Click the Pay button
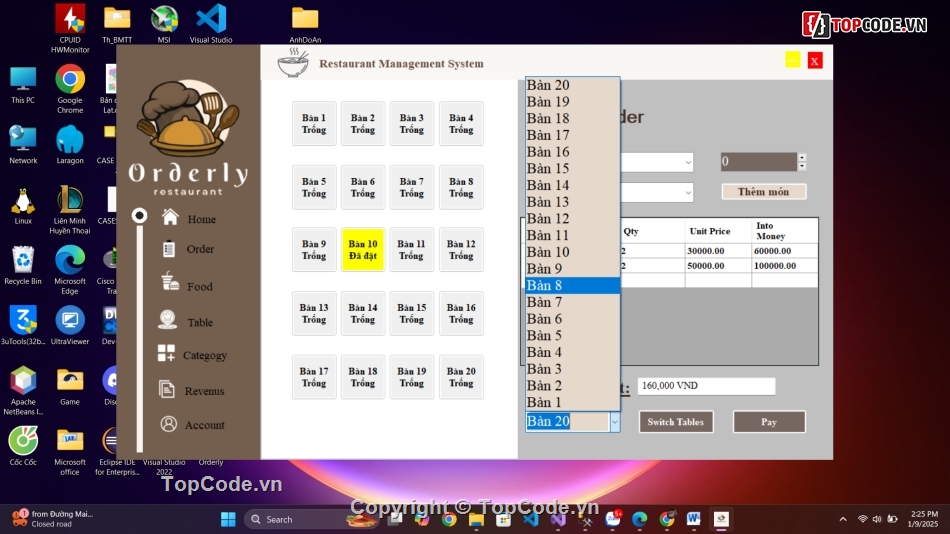Viewport: 950px width, 534px height. pos(769,422)
